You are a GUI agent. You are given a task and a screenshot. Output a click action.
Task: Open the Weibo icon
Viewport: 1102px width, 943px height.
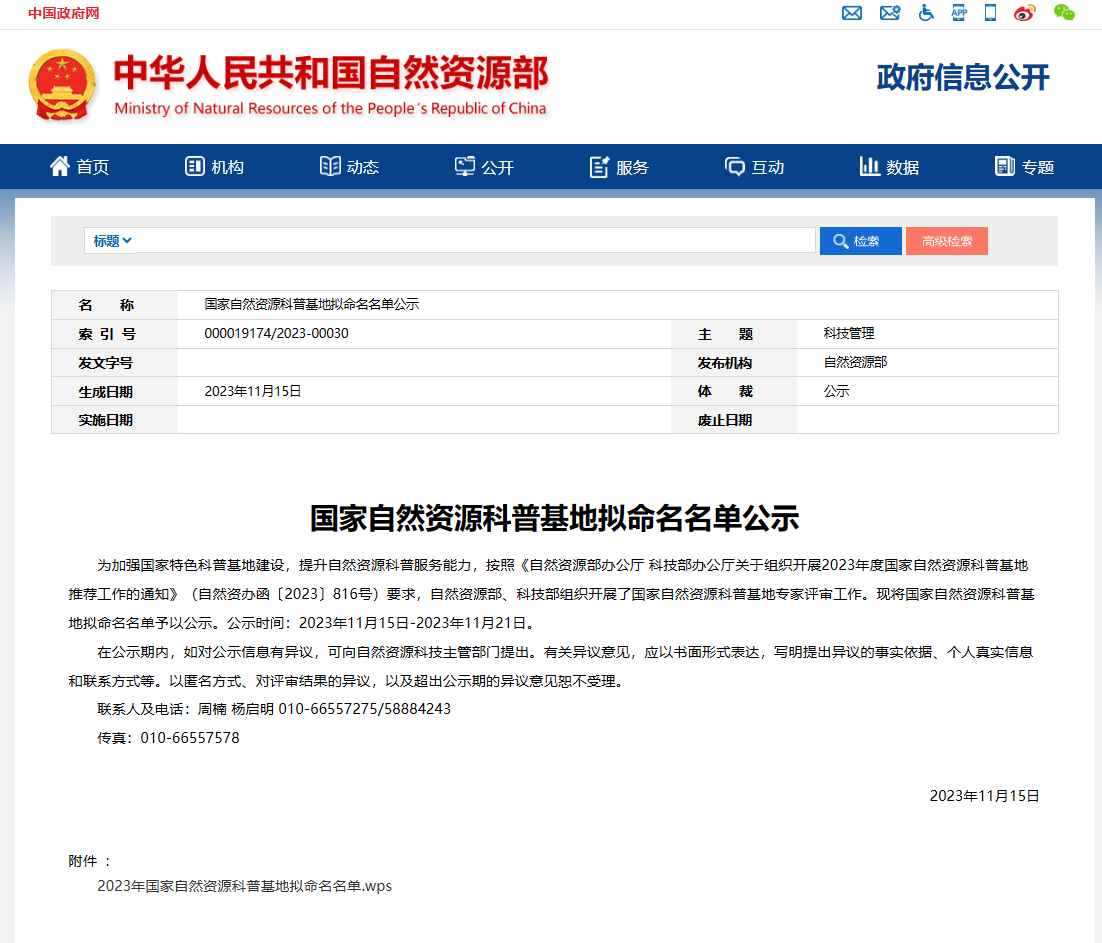1025,13
